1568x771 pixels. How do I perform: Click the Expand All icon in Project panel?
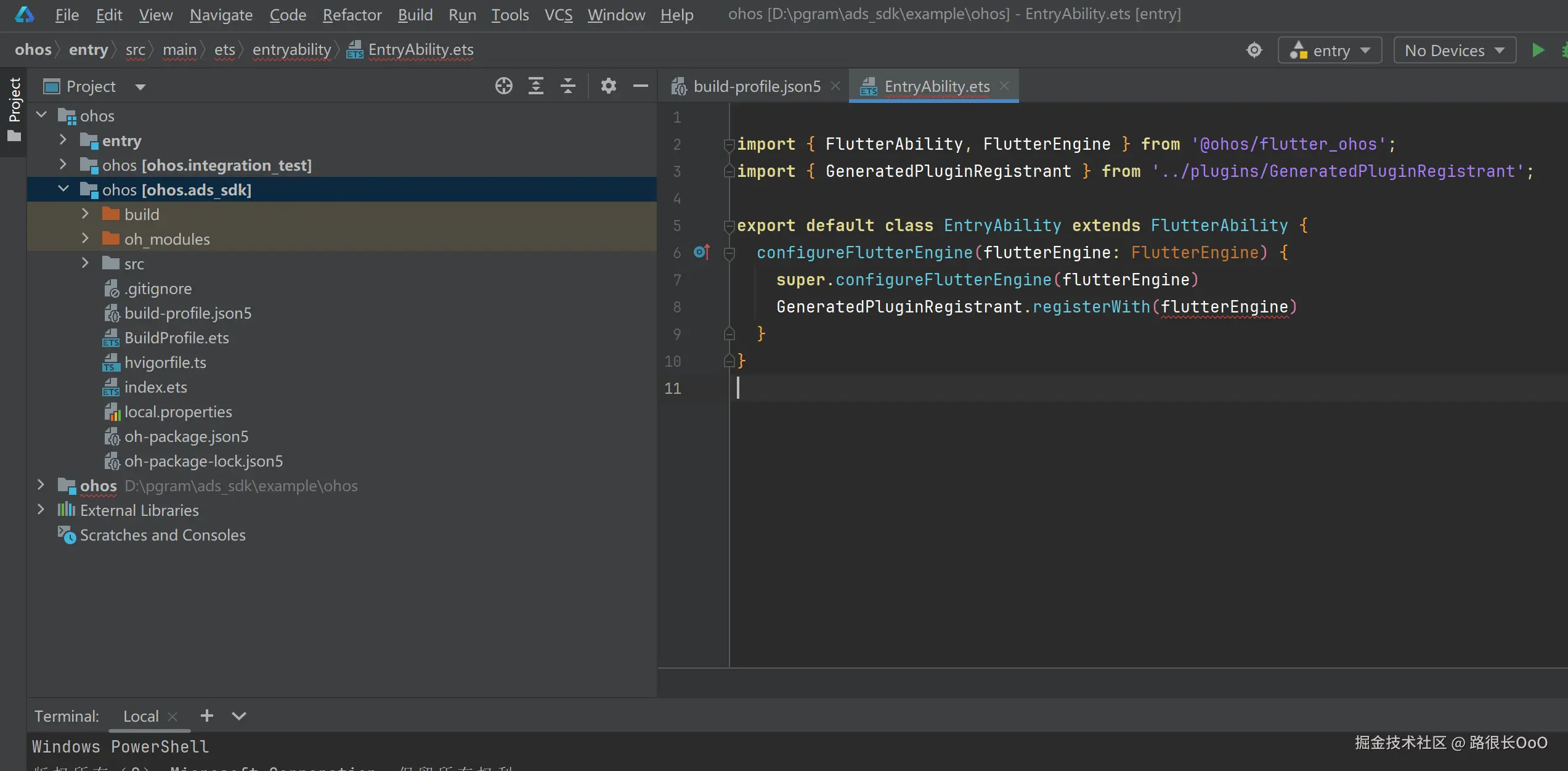pyautogui.click(x=535, y=86)
